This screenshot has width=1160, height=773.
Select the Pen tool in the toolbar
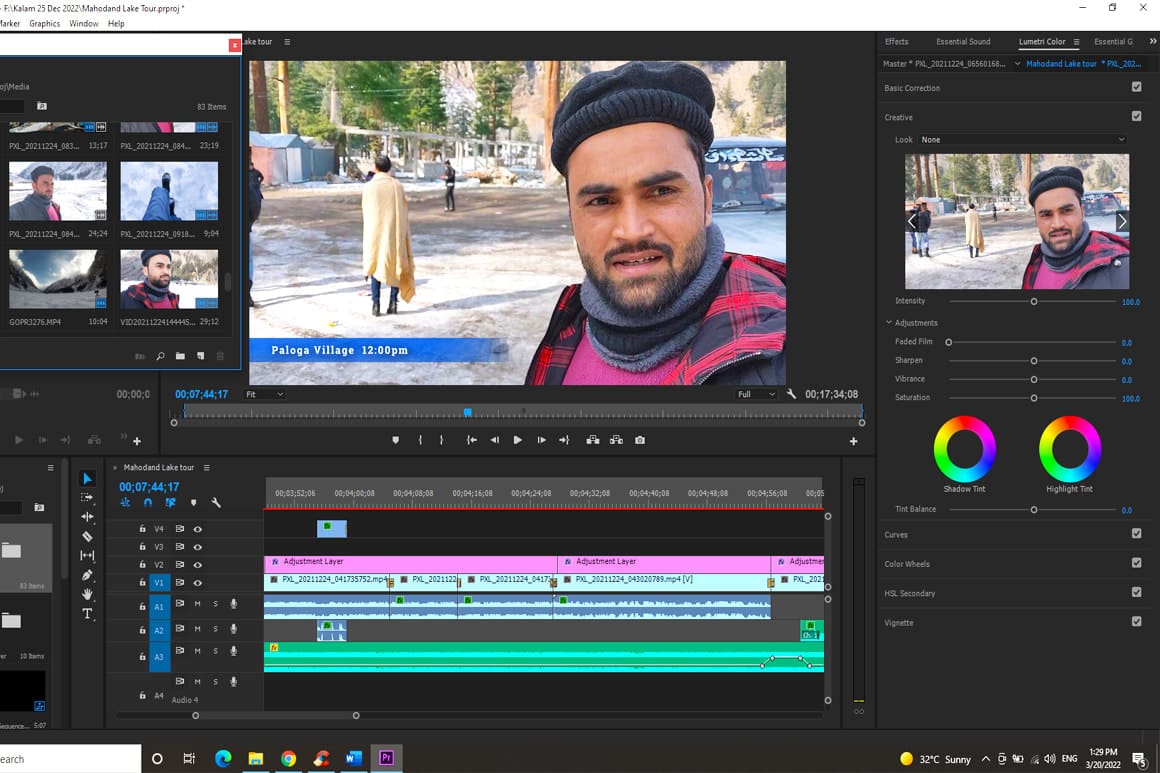tap(87, 575)
